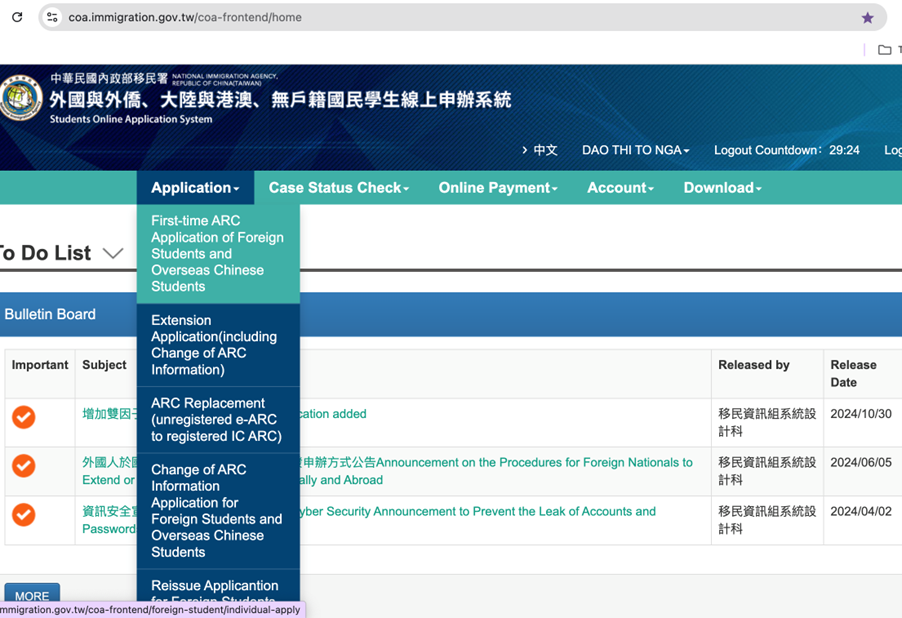
Task: Open site information icon in address bar
Action: [x=52, y=17]
